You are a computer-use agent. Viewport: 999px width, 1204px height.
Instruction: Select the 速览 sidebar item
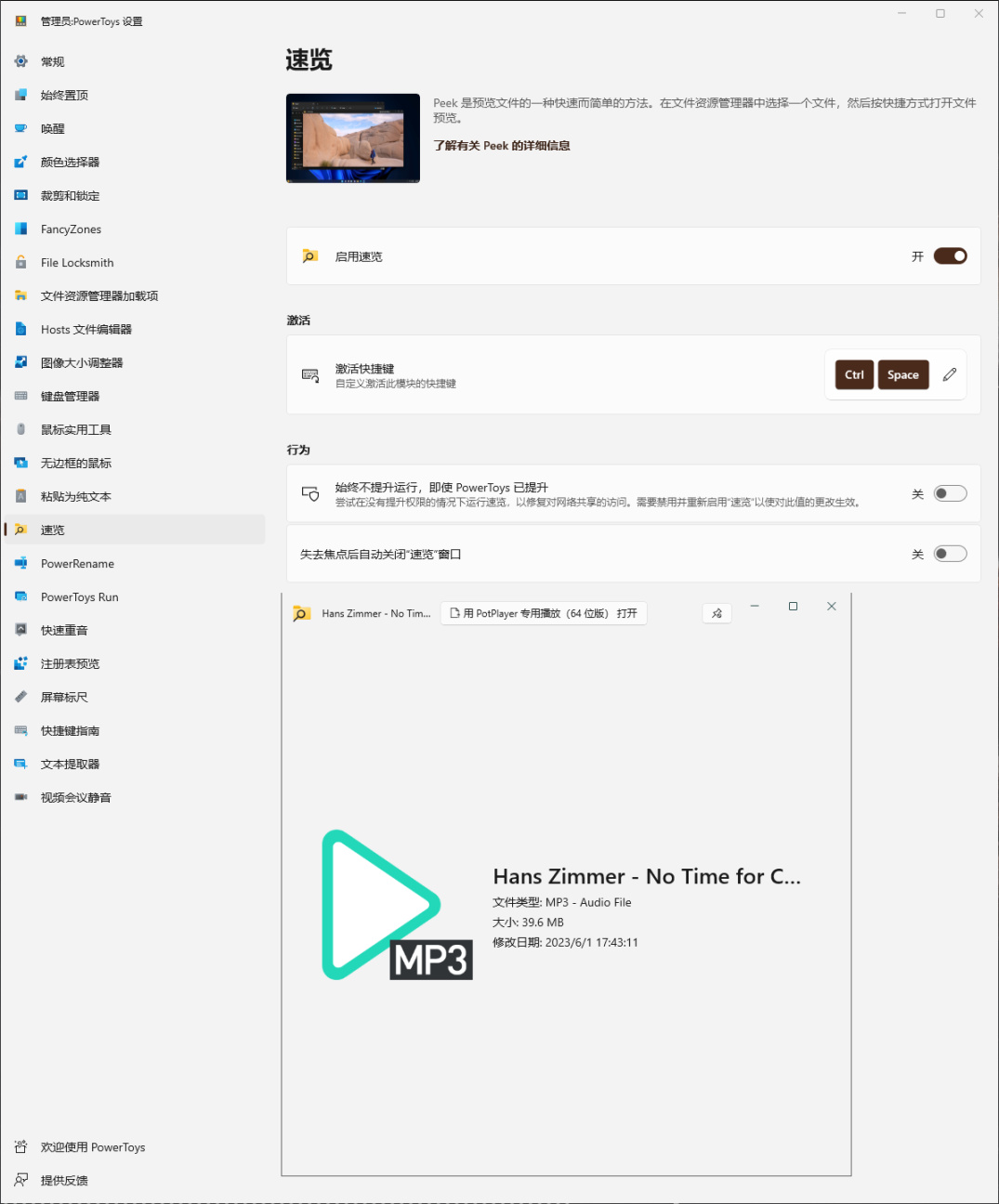135,530
